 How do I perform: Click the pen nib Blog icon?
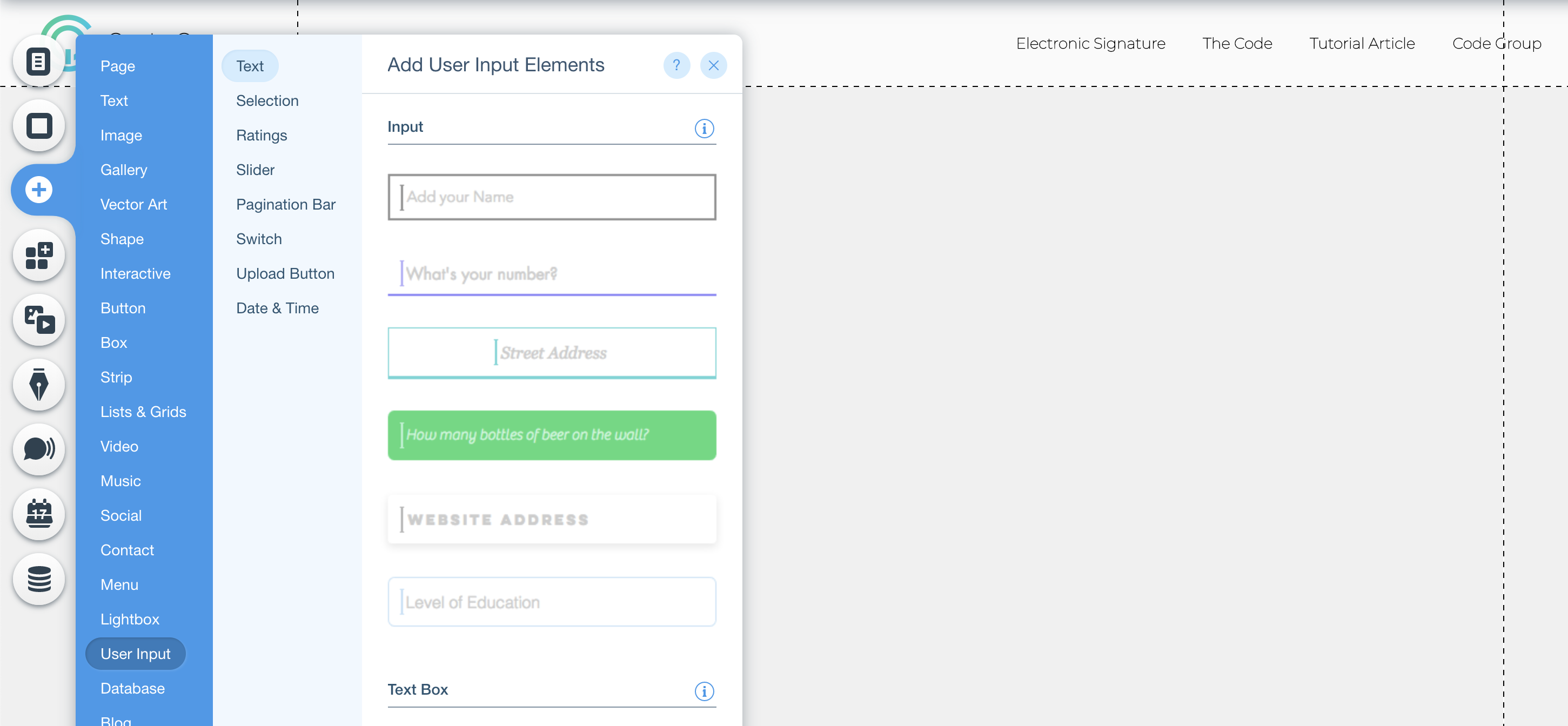click(x=38, y=385)
